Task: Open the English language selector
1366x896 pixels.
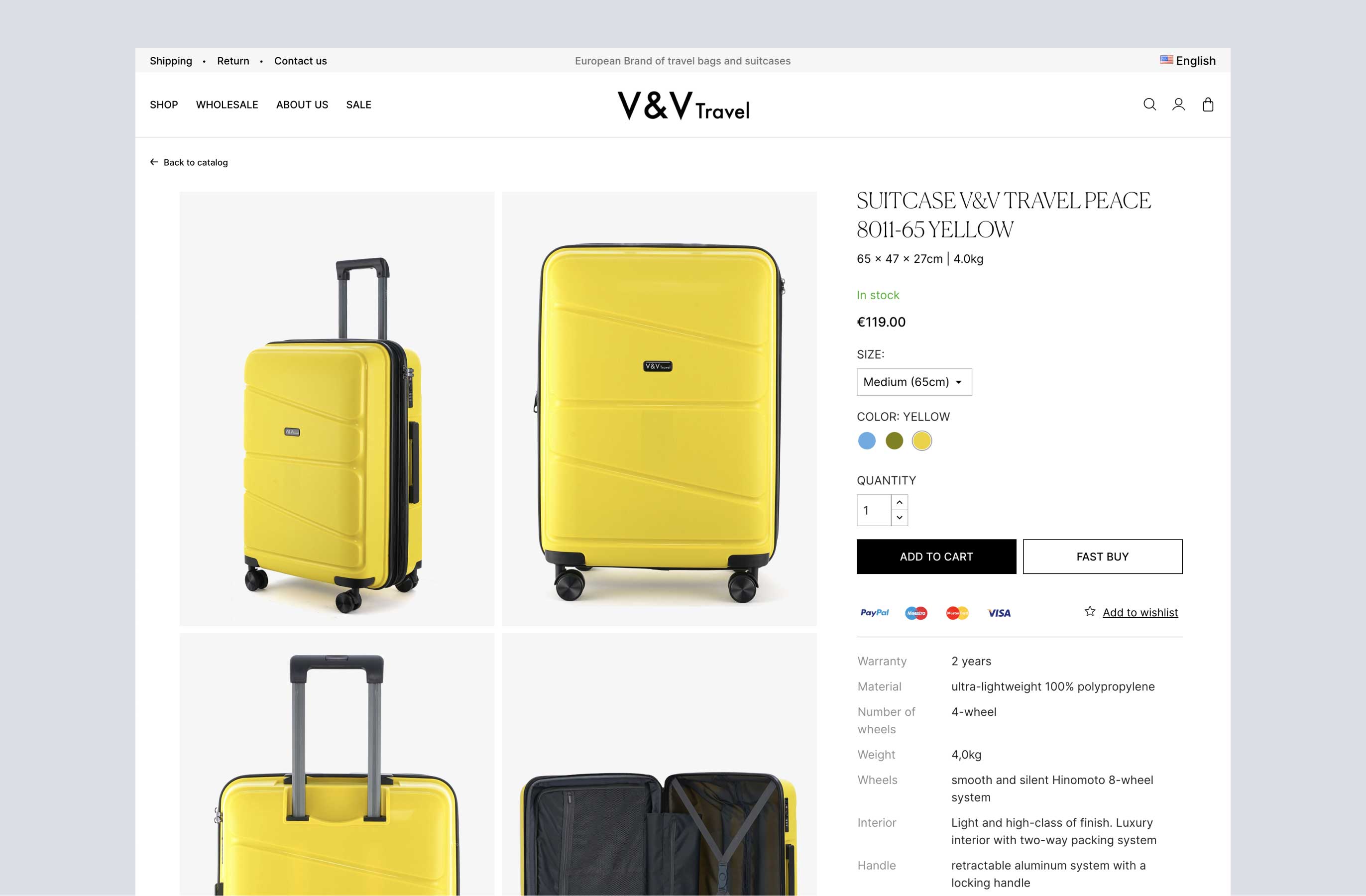Action: [1187, 60]
